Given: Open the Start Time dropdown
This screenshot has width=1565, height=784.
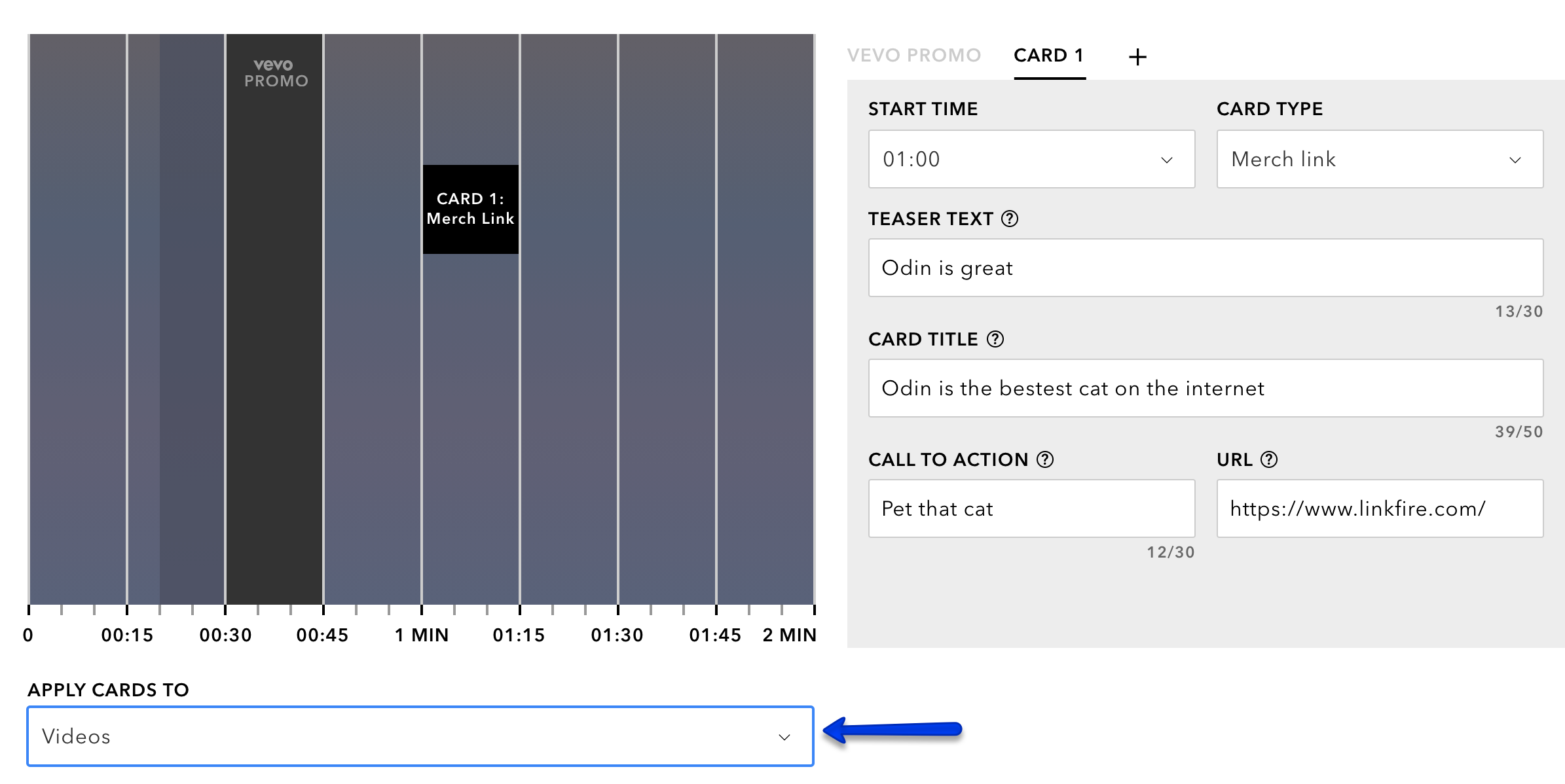Looking at the screenshot, I should tap(1031, 159).
